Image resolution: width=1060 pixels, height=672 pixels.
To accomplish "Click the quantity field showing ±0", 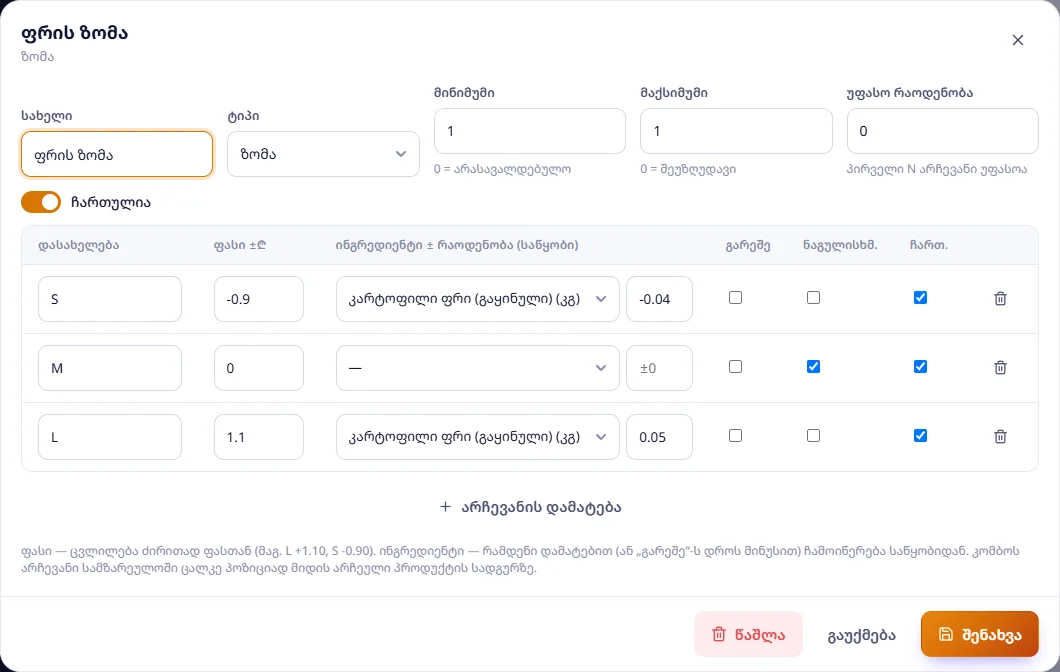I will click(659, 368).
